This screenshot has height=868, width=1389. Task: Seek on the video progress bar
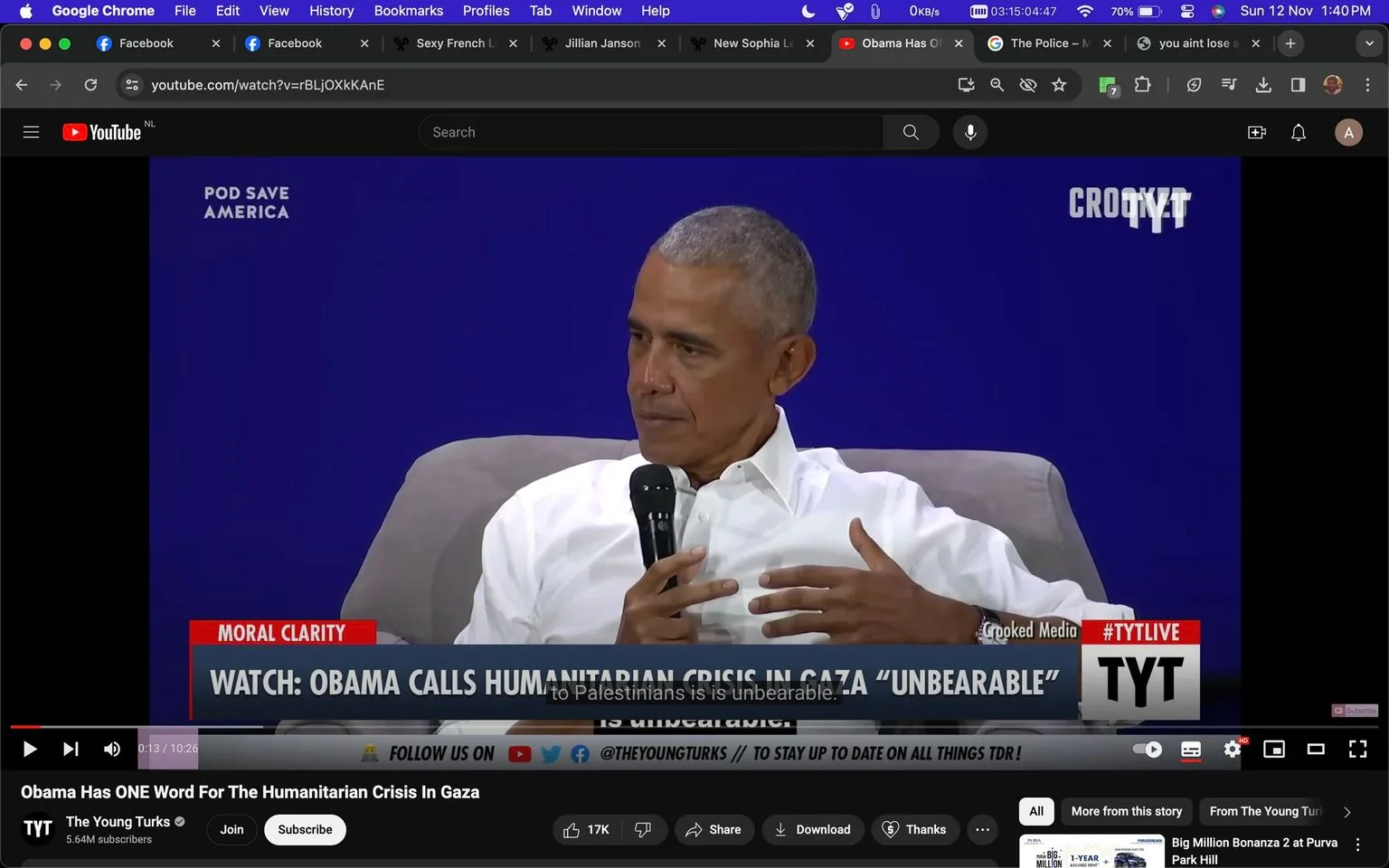pyautogui.click(x=694, y=726)
